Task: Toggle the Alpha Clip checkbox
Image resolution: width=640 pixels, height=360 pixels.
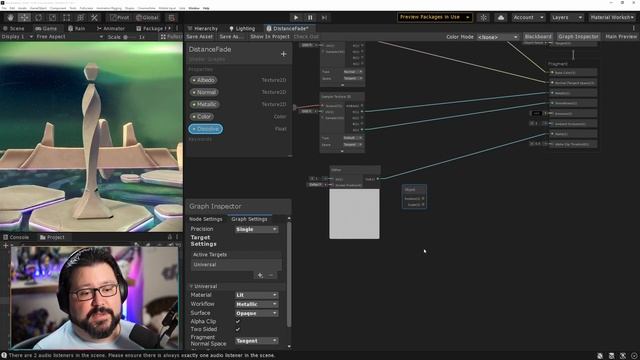Action: click(x=238, y=322)
